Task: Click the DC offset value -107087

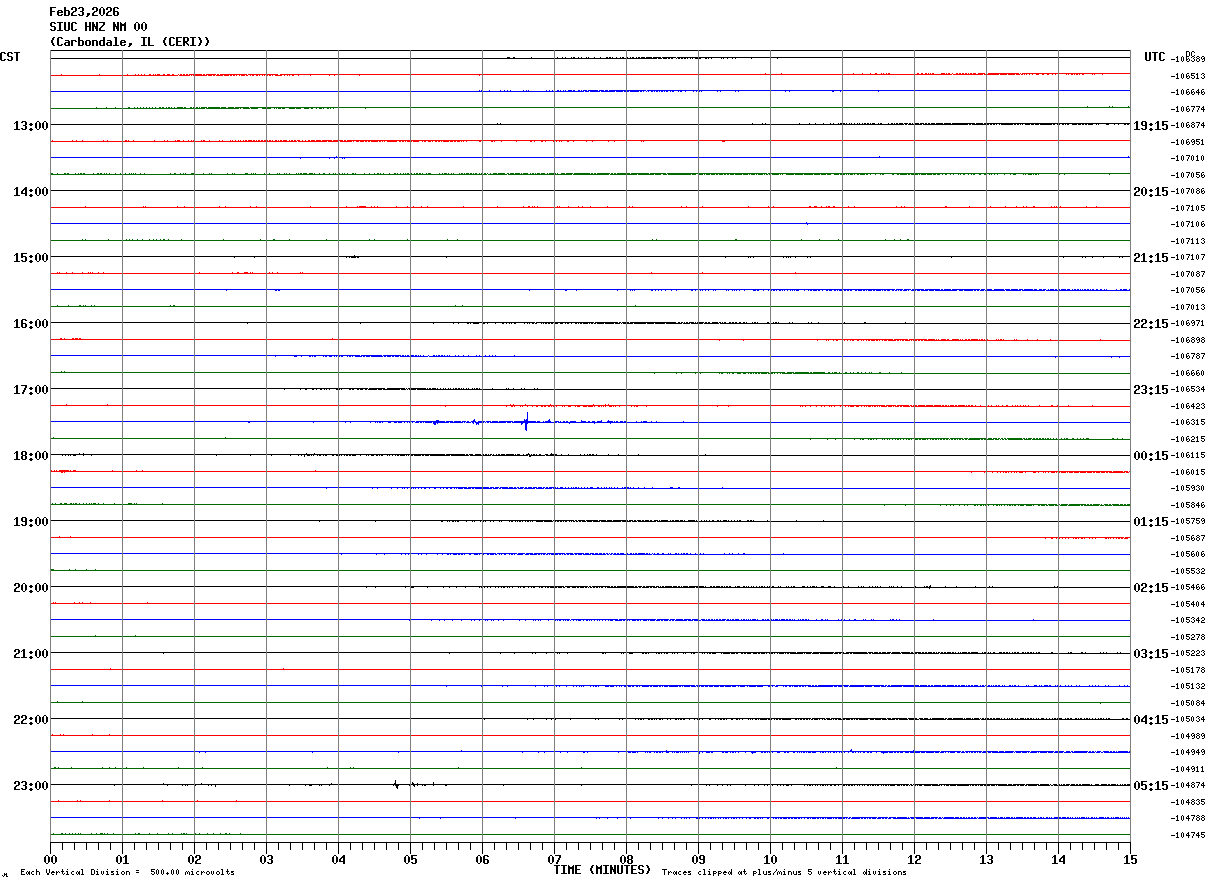Action: tap(1187, 274)
